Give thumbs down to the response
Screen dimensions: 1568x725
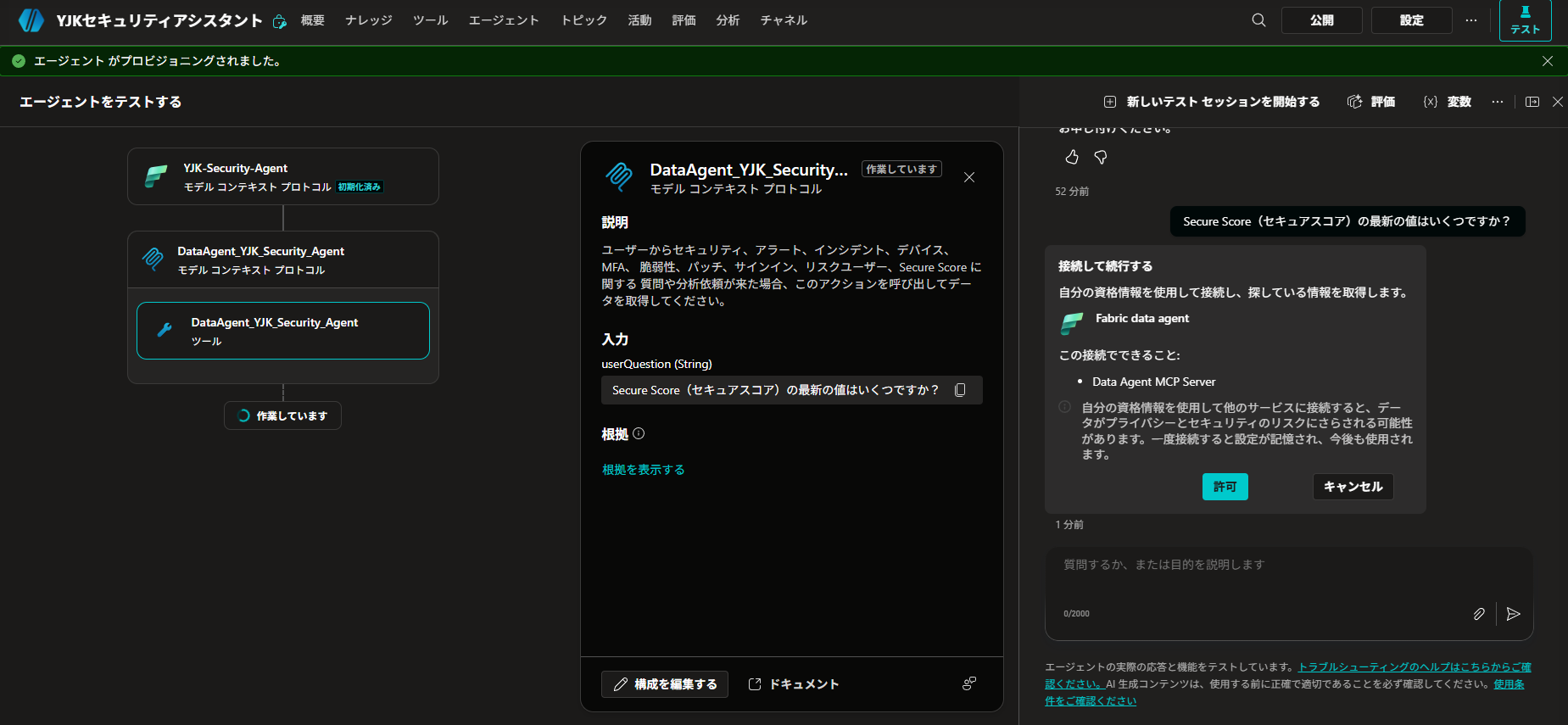point(1101,157)
